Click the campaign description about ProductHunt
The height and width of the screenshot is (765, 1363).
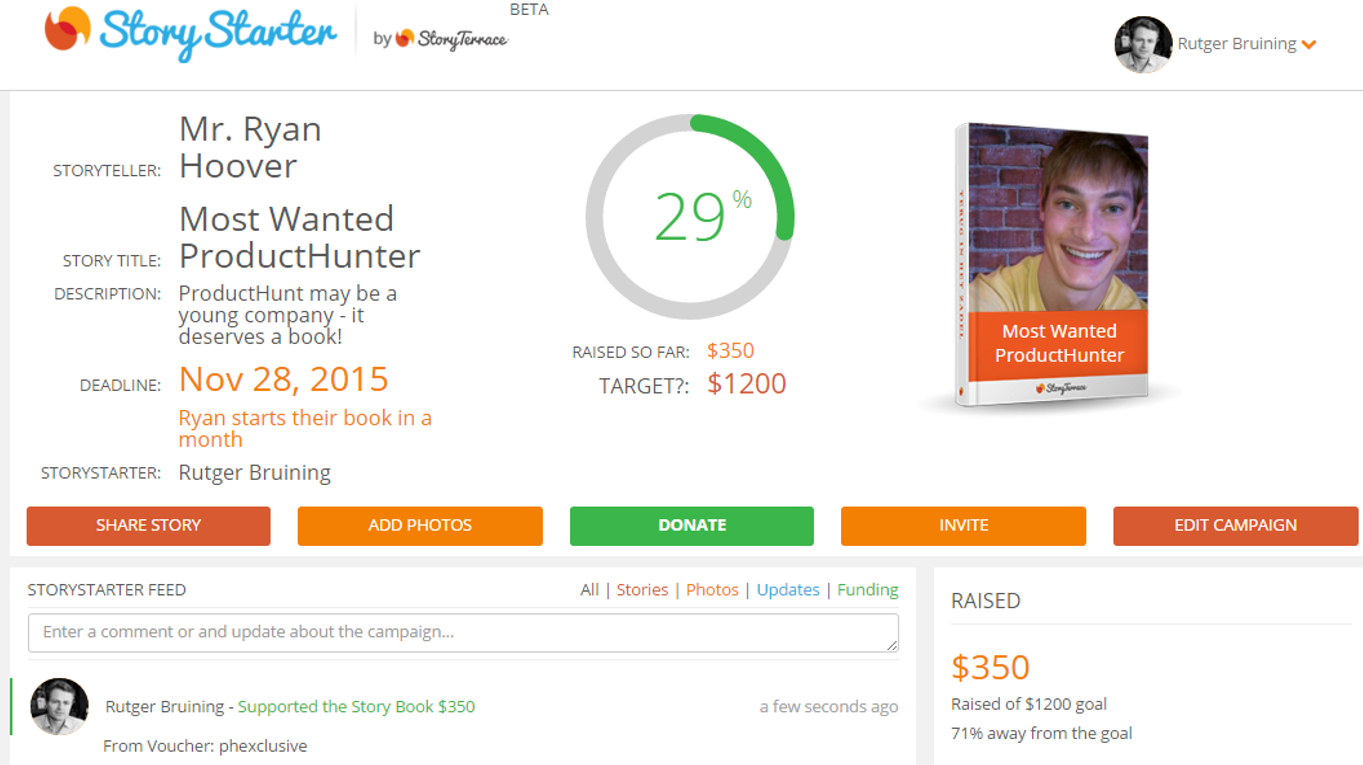pyautogui.click(x=287, y=315)
